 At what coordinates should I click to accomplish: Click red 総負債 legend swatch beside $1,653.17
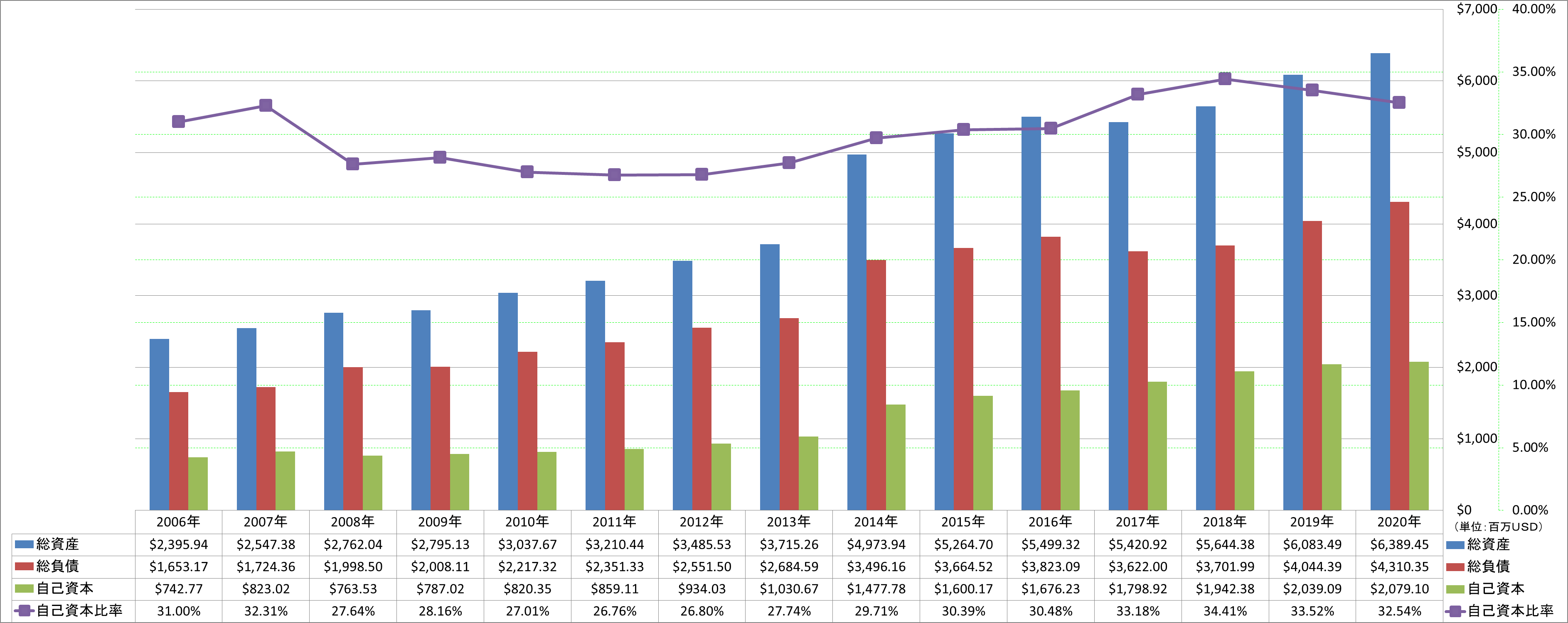coord(24,567)
